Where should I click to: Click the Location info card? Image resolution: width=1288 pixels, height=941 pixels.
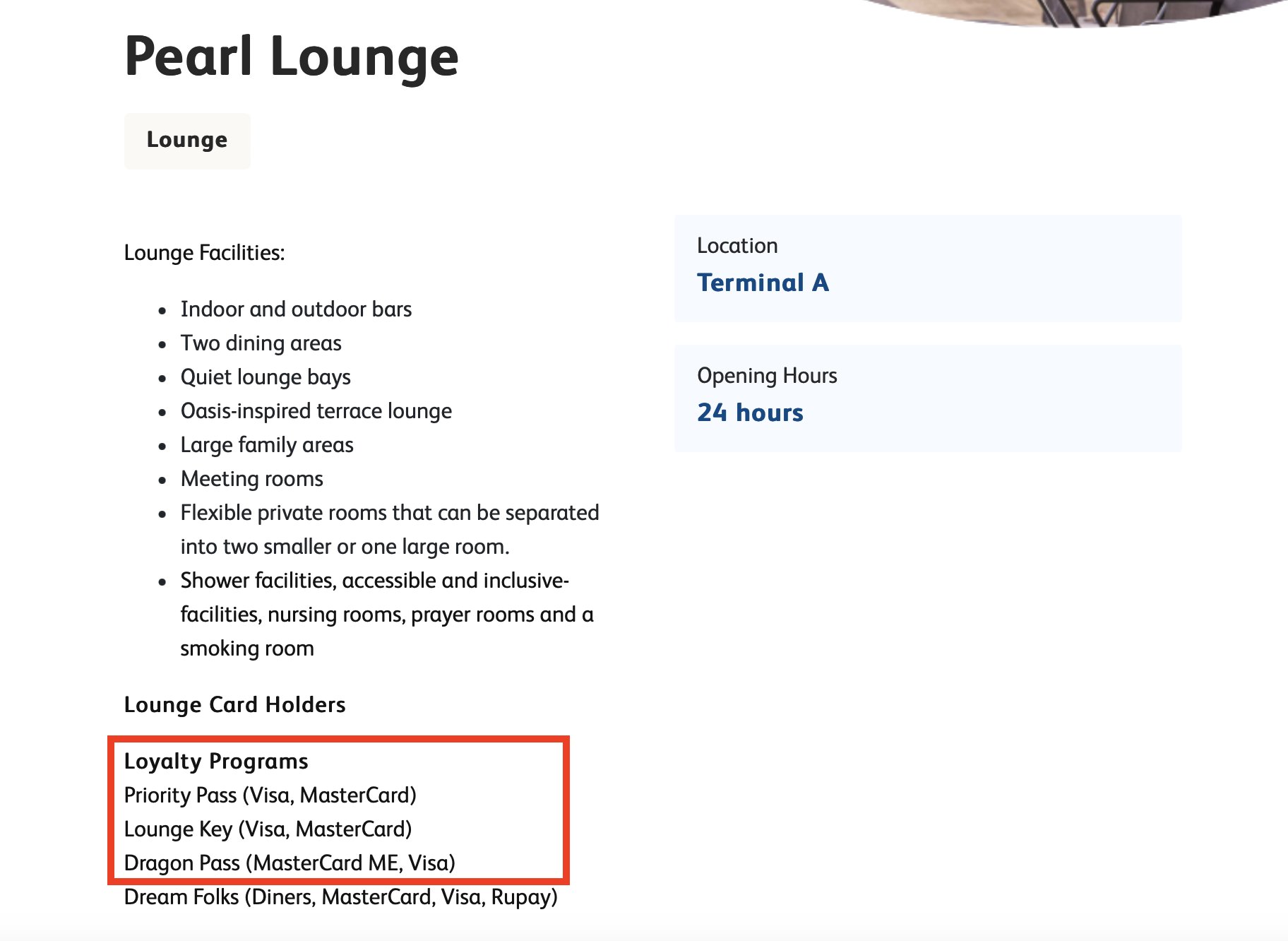pyautogui.click(x=928, y=268)
